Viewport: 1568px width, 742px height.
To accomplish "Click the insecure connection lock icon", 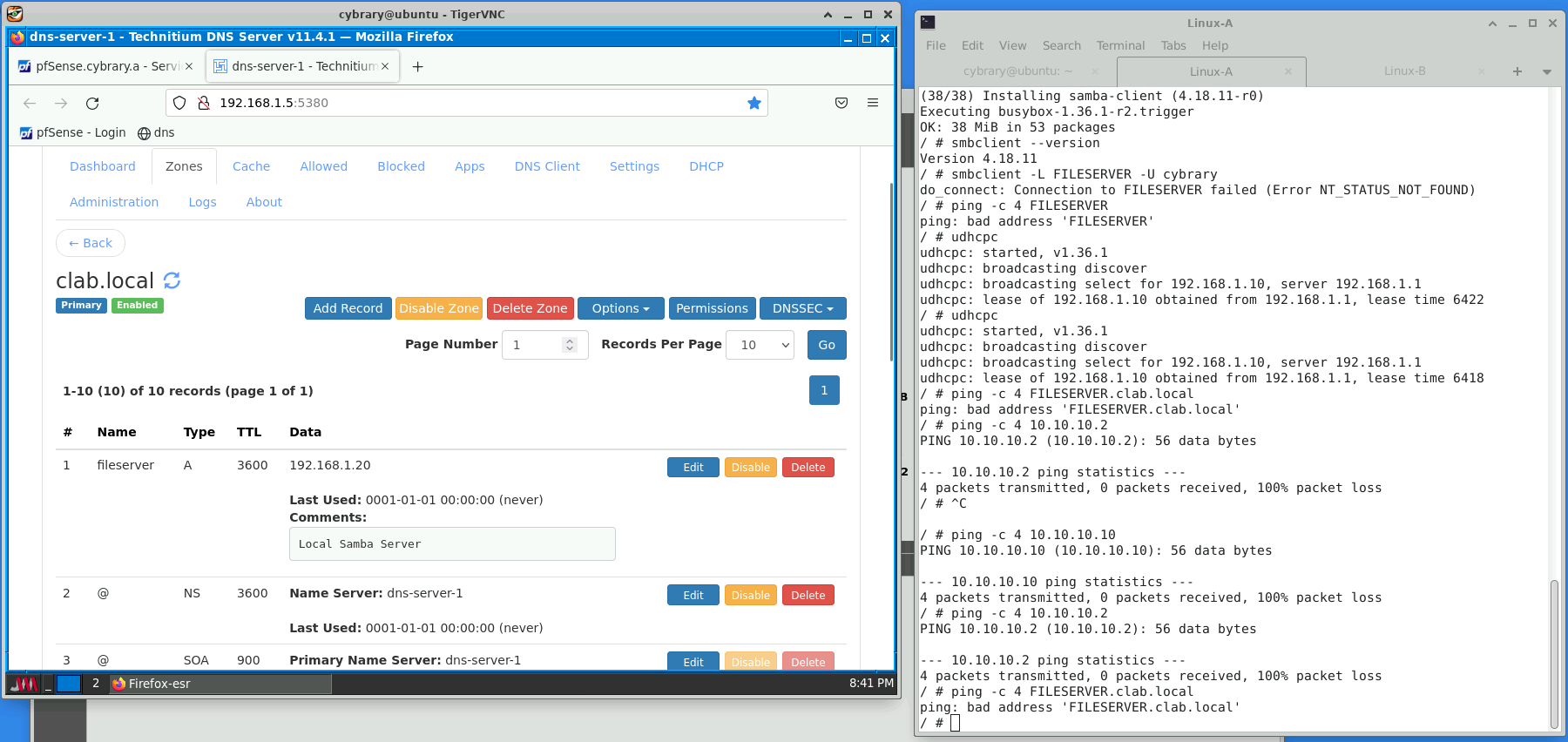I will coord(204,103).
